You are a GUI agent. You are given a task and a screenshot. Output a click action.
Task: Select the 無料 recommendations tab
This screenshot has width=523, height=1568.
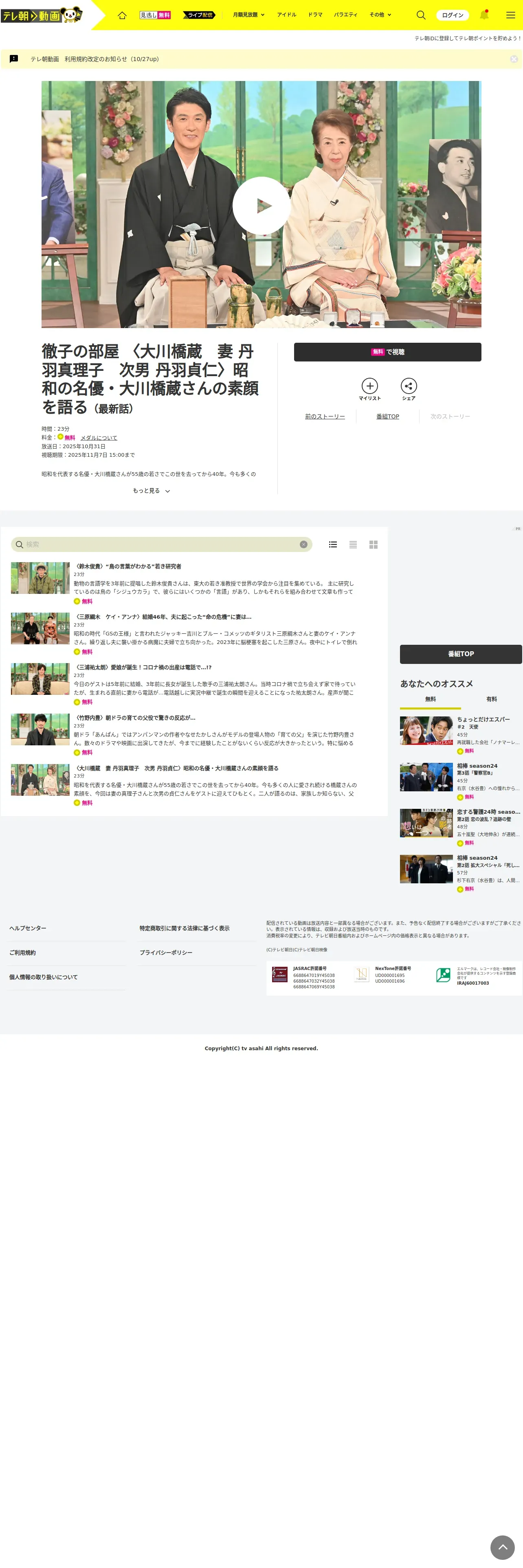point(431,699)
